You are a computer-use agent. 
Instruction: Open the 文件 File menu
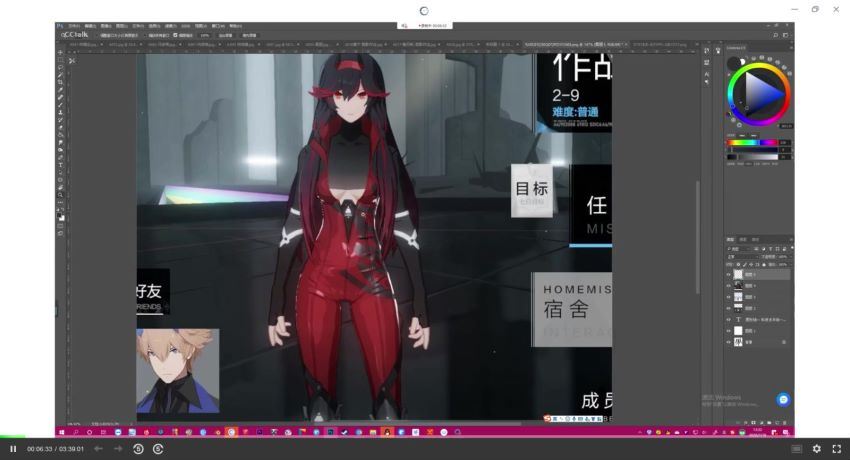click(x=74, y=26)
